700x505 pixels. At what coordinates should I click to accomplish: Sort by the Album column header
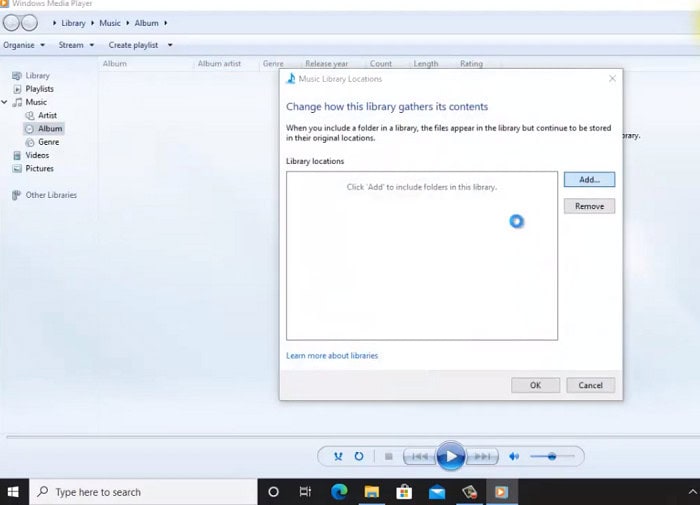point(115,63)
